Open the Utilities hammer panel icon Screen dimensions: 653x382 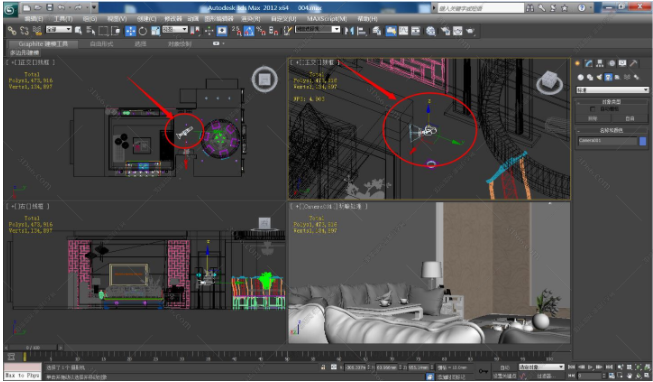pos(633,63)
